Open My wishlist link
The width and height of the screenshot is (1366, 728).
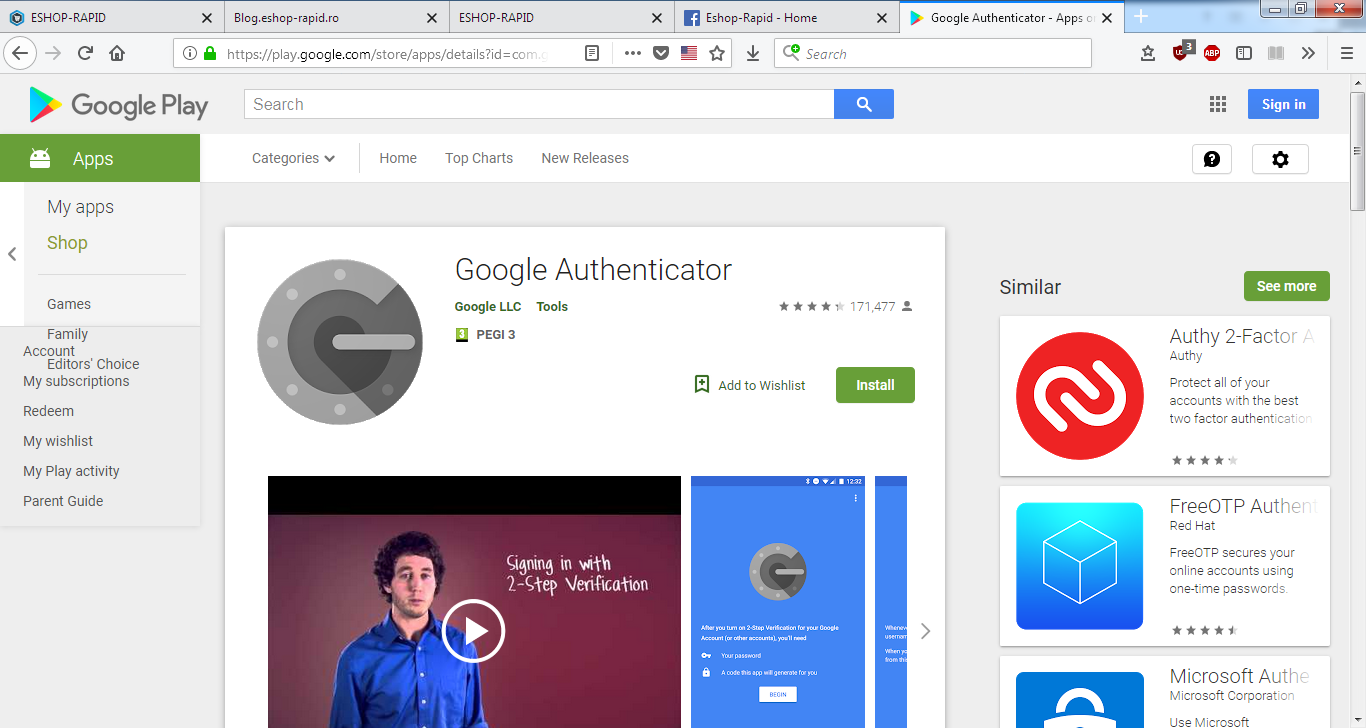(58, 441)
